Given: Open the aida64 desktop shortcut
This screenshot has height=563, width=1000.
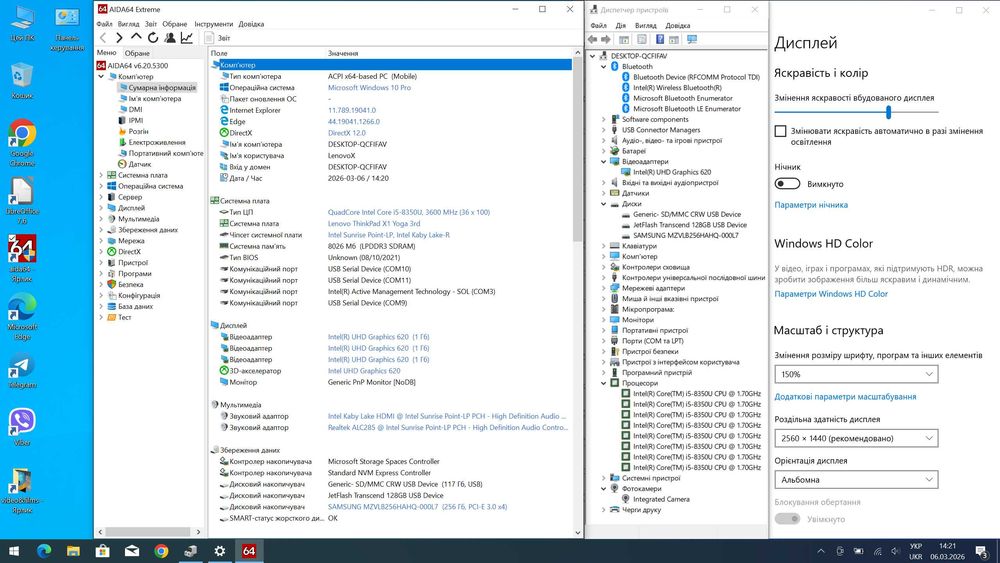Looking at the screenshot, I should (22, 258).
